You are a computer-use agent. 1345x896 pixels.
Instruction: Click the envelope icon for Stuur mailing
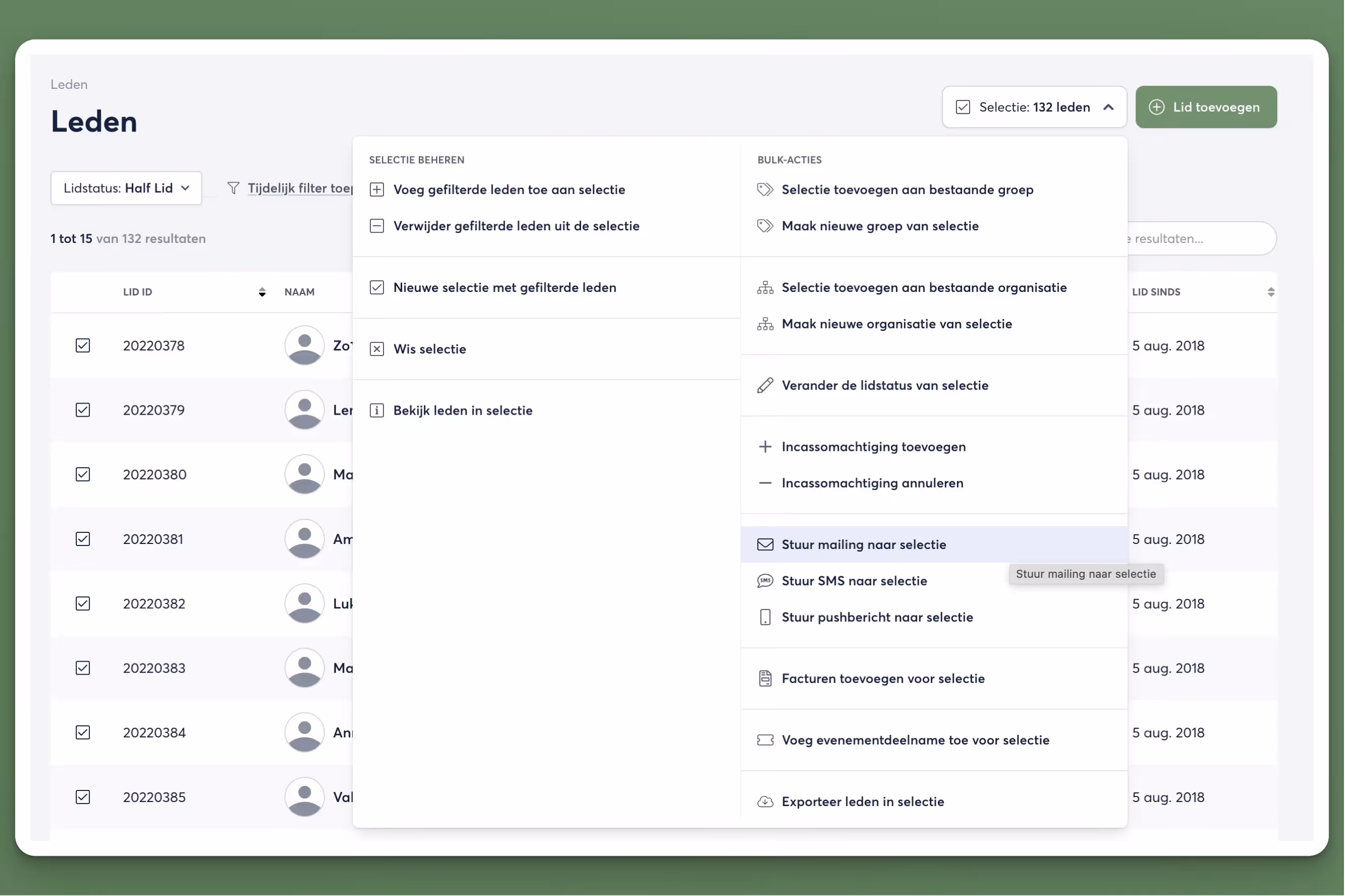coord(765,544)
